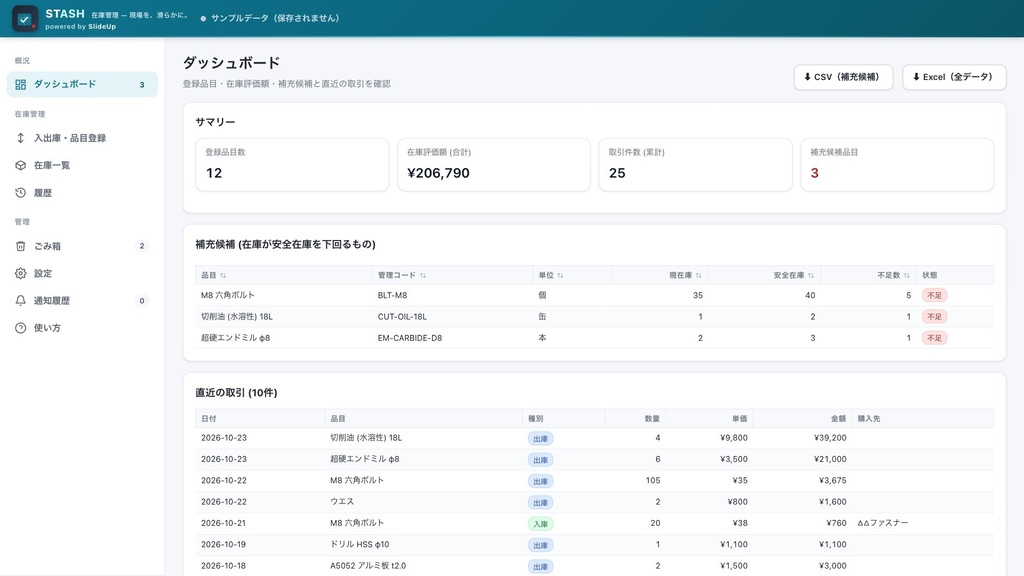Click the unit price ¥9,800 cell
The width and height of the screenshot is (1024, 576).
coord(734,438)
